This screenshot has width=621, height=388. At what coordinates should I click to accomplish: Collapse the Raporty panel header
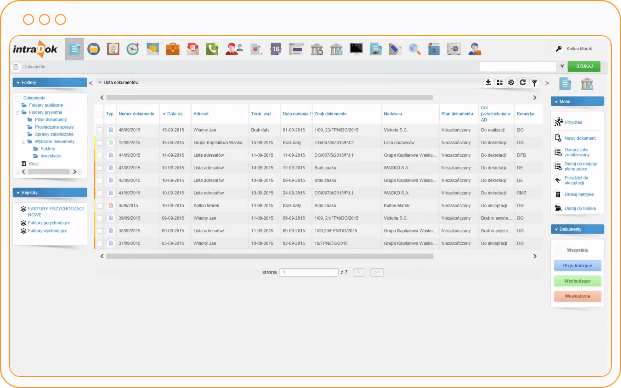click(50, 192)
